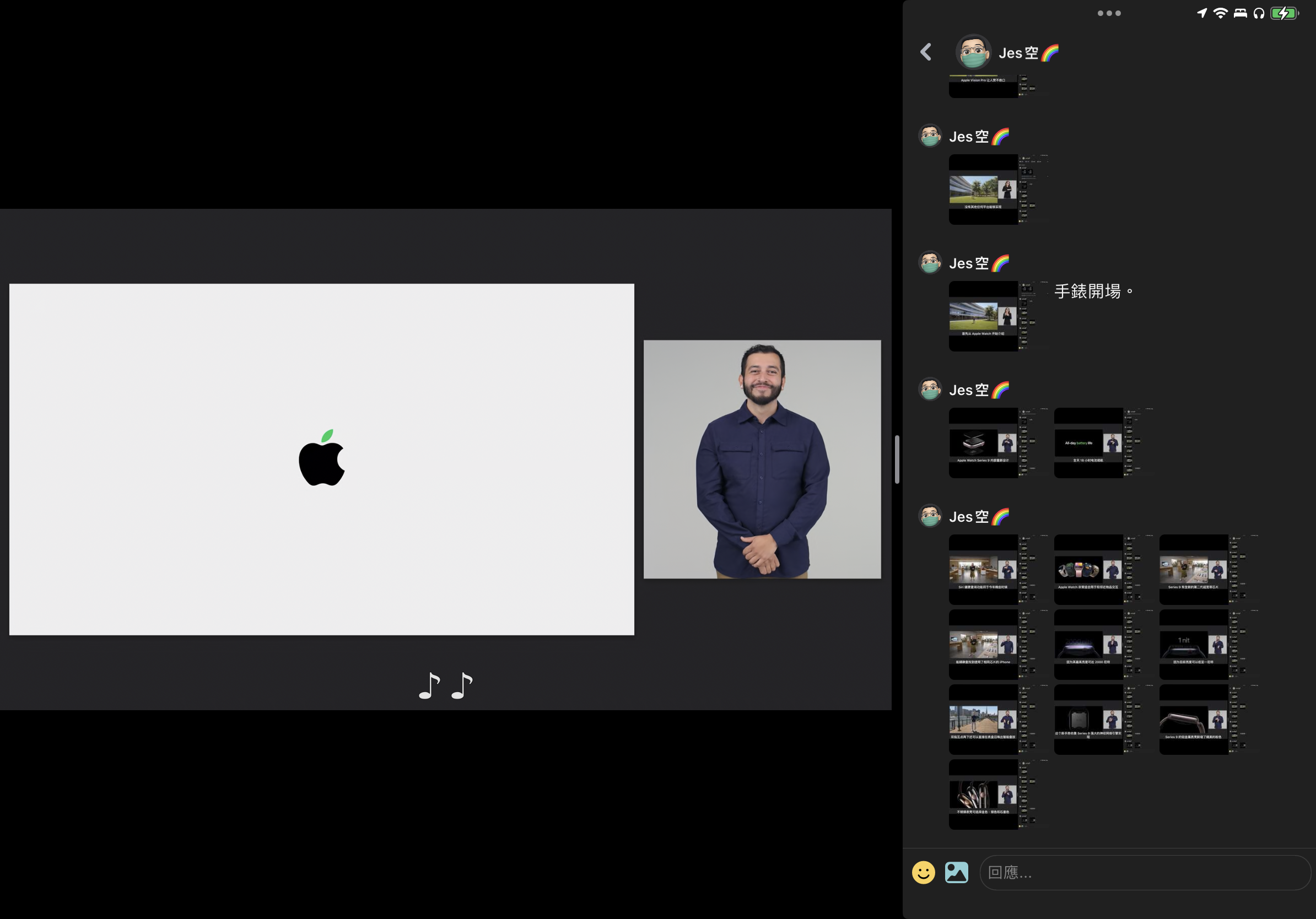Tap the sign language interpreter video
This screenshot has height=919, width=1316.
(x=762, y=459)
